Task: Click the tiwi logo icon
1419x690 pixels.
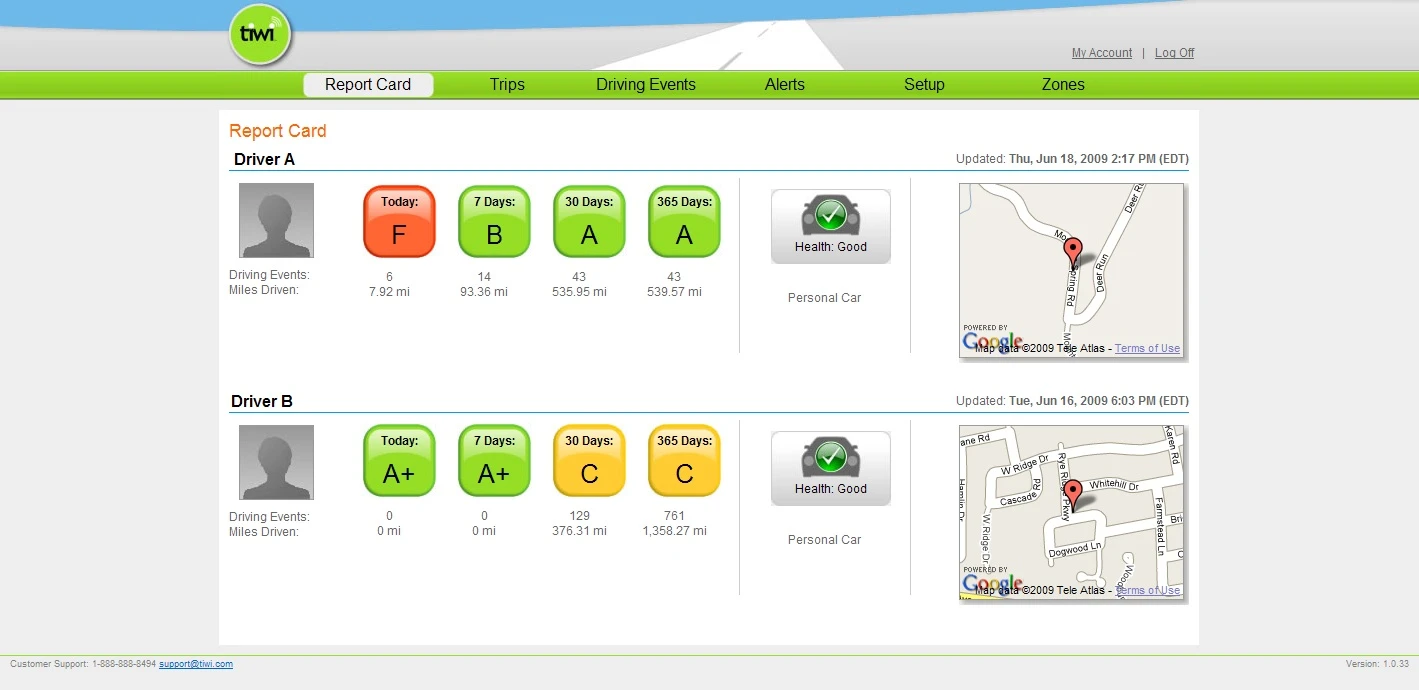Action: [260, 35]
